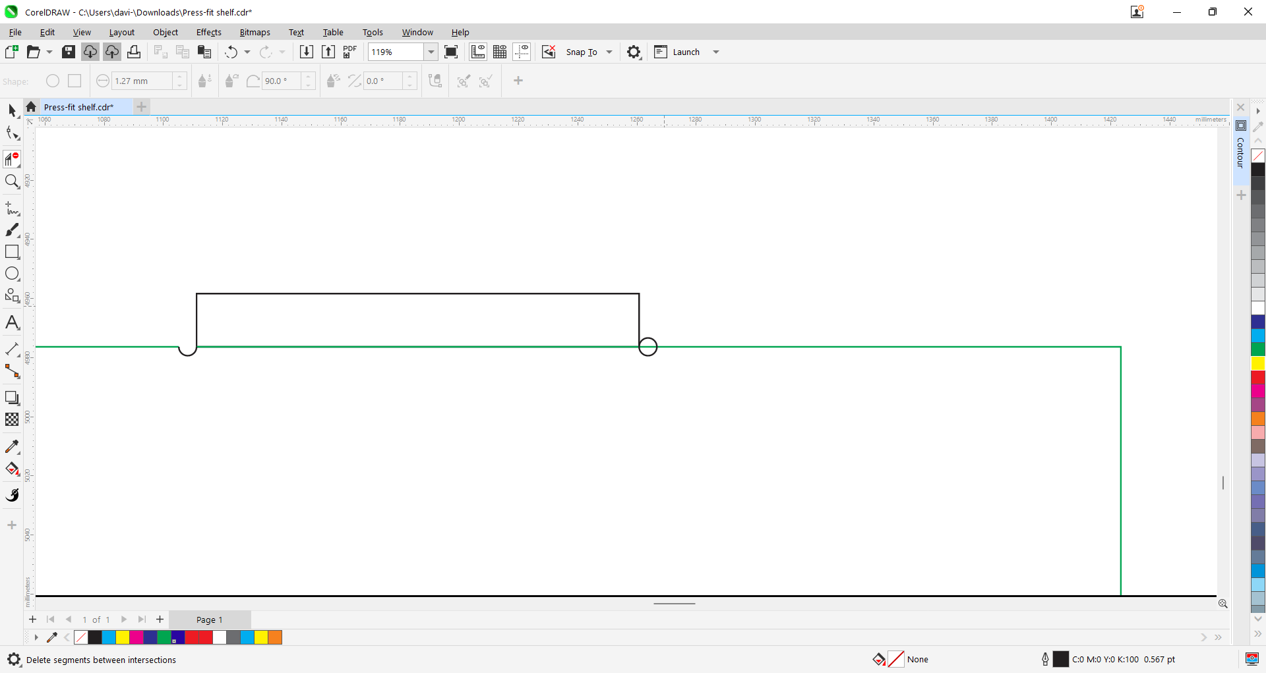Click outline color indicator in status bar
Viewport: 1266px width, 673px height.
pos(1061,659)
